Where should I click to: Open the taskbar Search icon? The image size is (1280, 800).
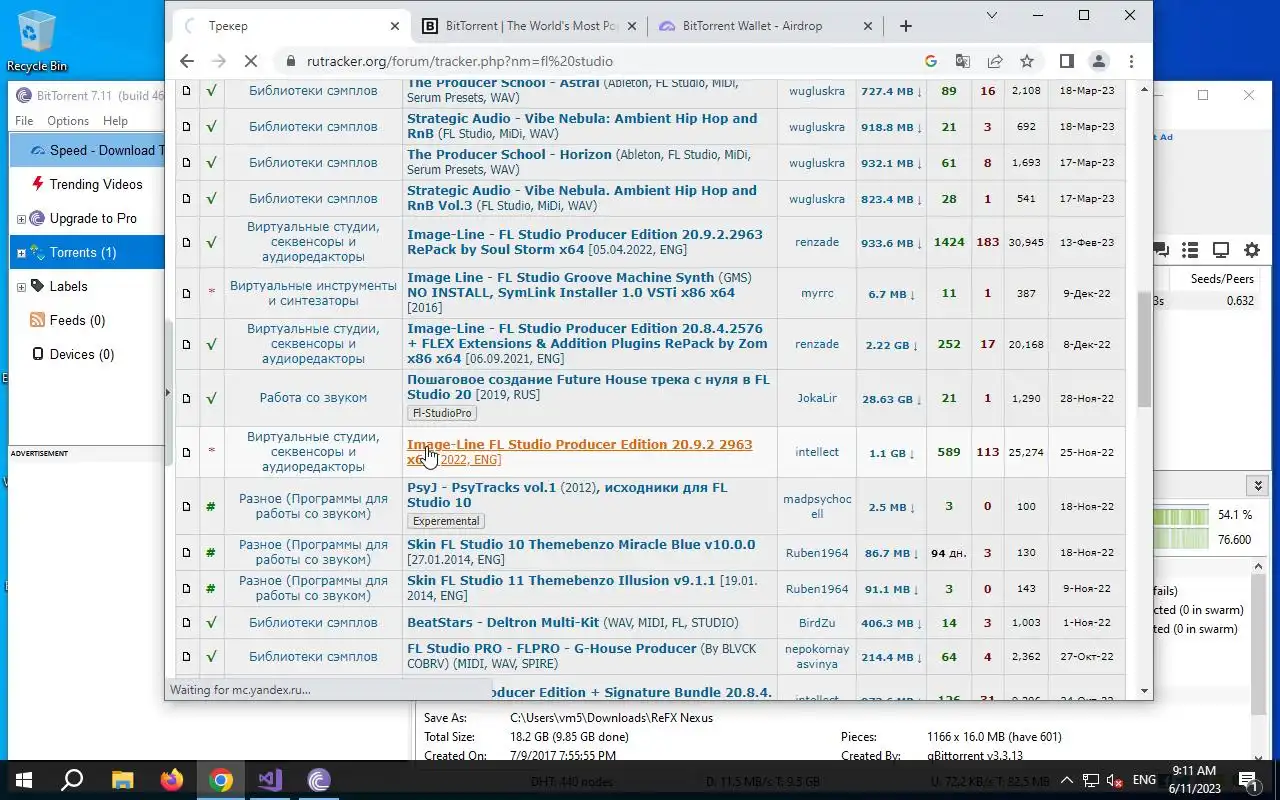(72, 780)
